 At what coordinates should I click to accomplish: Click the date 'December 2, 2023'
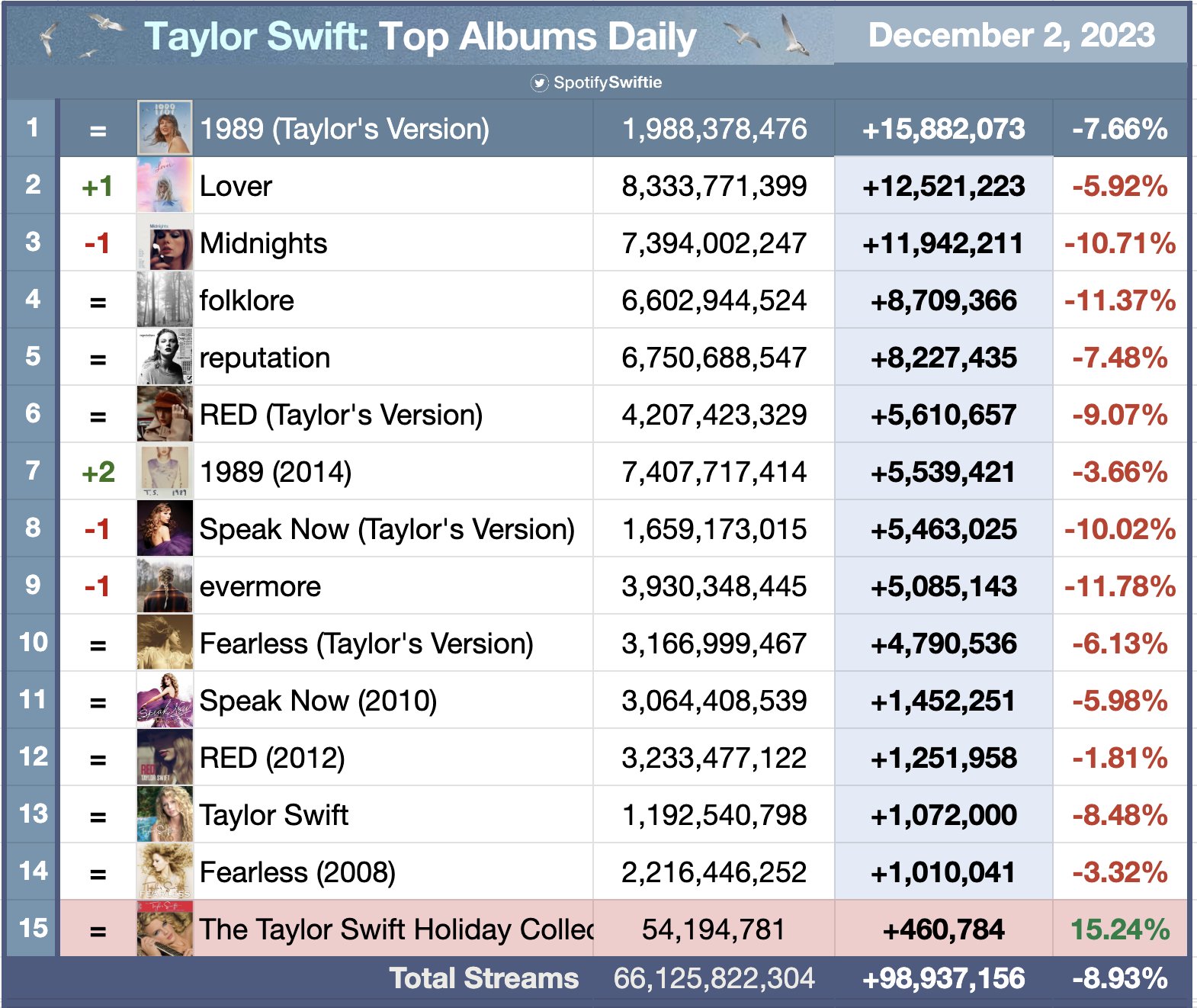pos(1012,35)
